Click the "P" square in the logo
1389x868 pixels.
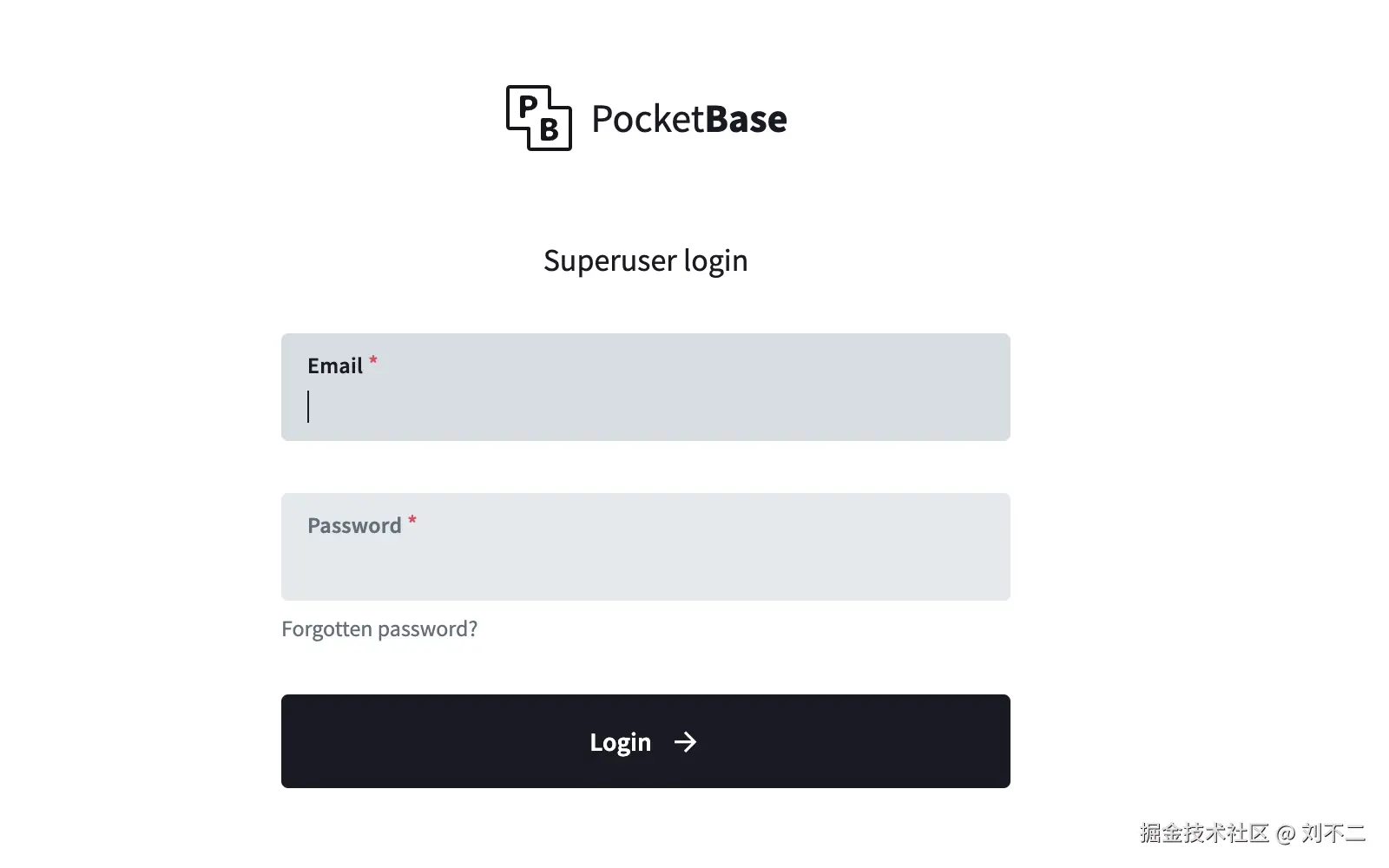pyautogui.click(x=527, y=107)
